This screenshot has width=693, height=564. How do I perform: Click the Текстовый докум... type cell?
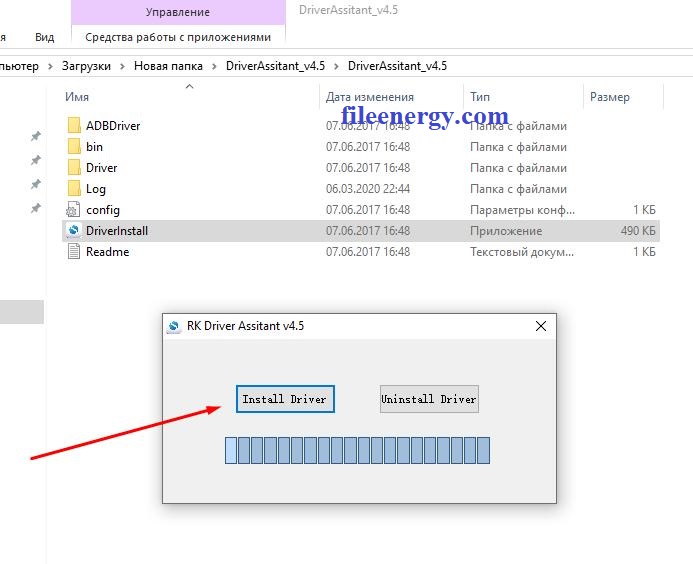coord(522,252)
